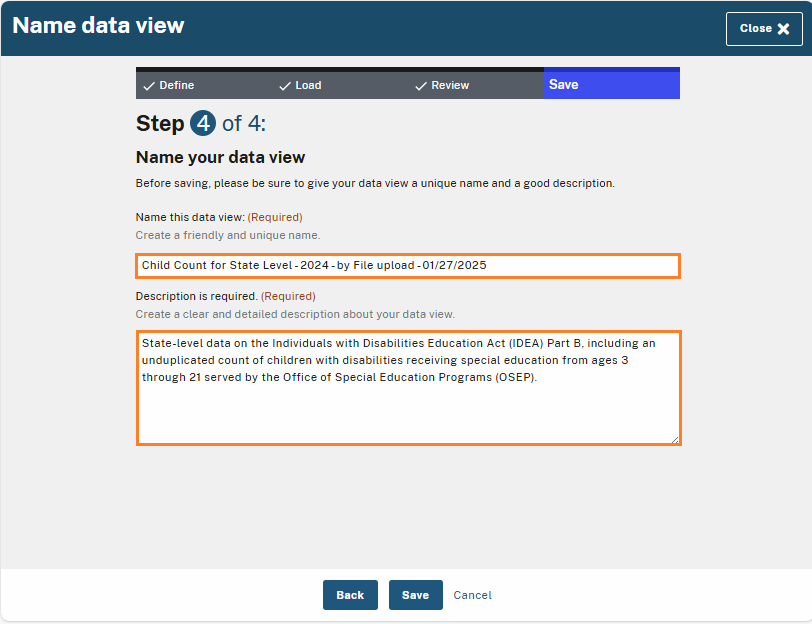The image size is (812, 624).
Task: Click the X icon inside the Close button
Action: (784, 29)
